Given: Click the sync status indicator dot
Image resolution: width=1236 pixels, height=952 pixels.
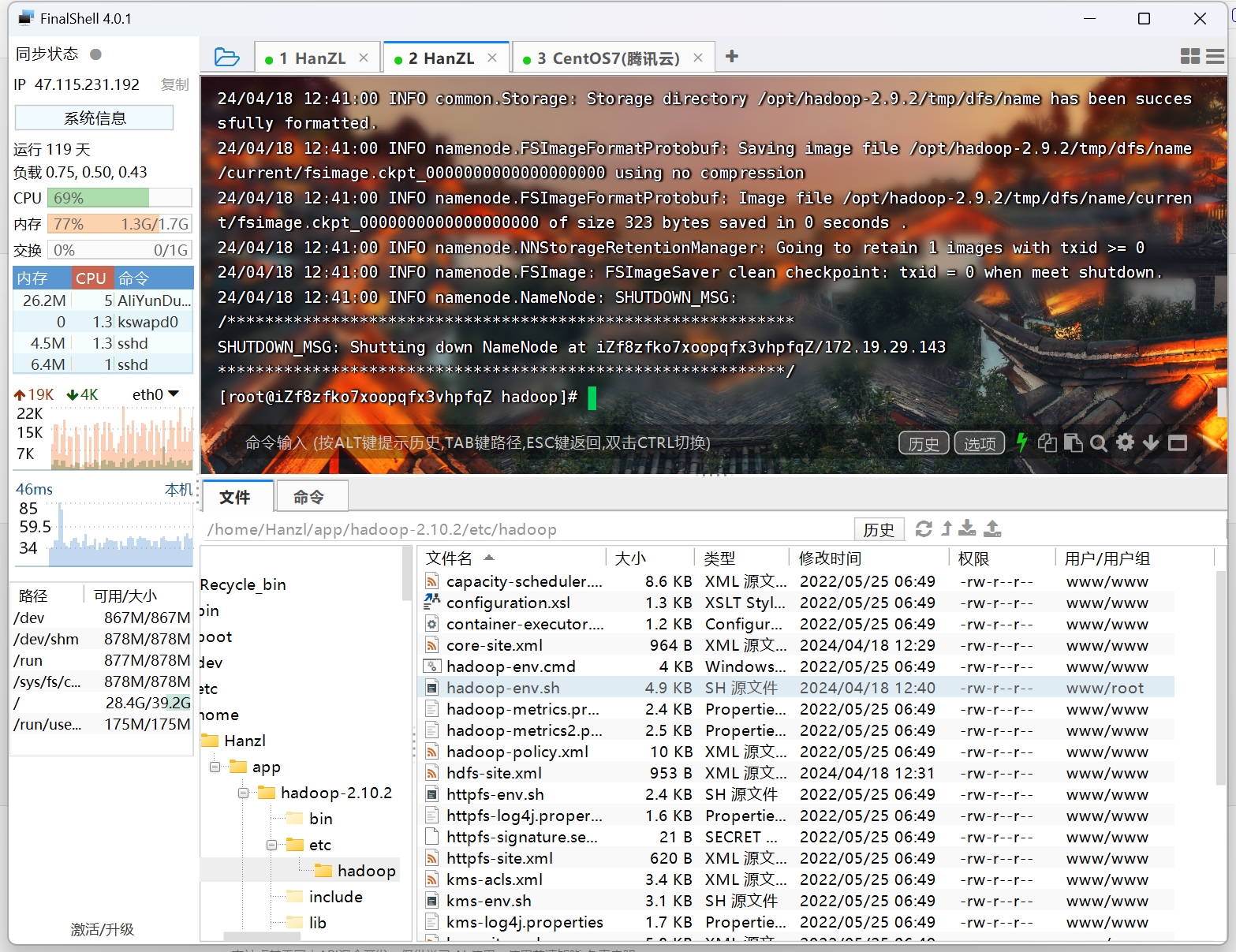Looking at the screenshot, I should click(95, 54).
